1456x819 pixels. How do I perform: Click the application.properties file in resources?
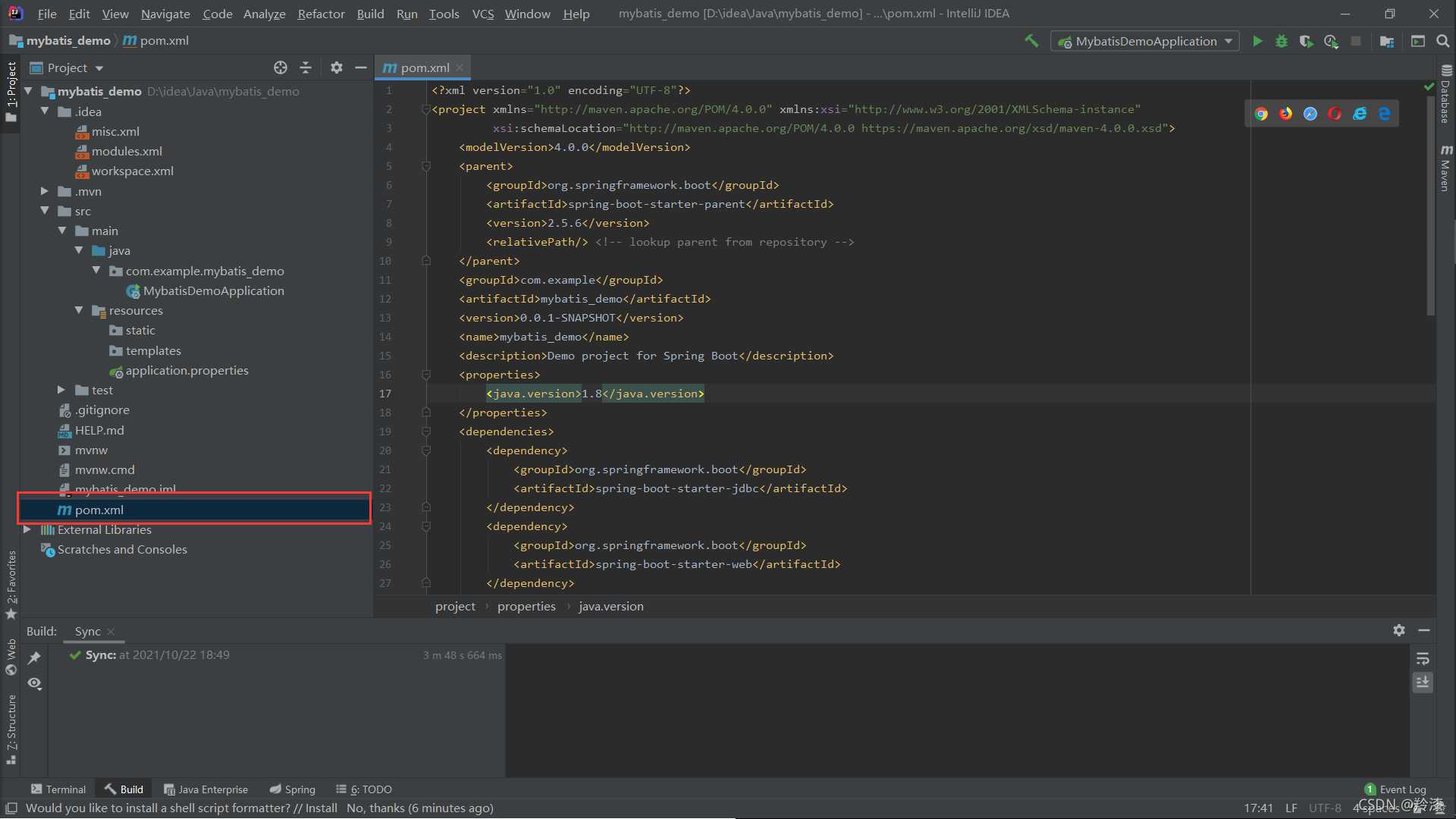pyautogui.click(x=187, y=370)
